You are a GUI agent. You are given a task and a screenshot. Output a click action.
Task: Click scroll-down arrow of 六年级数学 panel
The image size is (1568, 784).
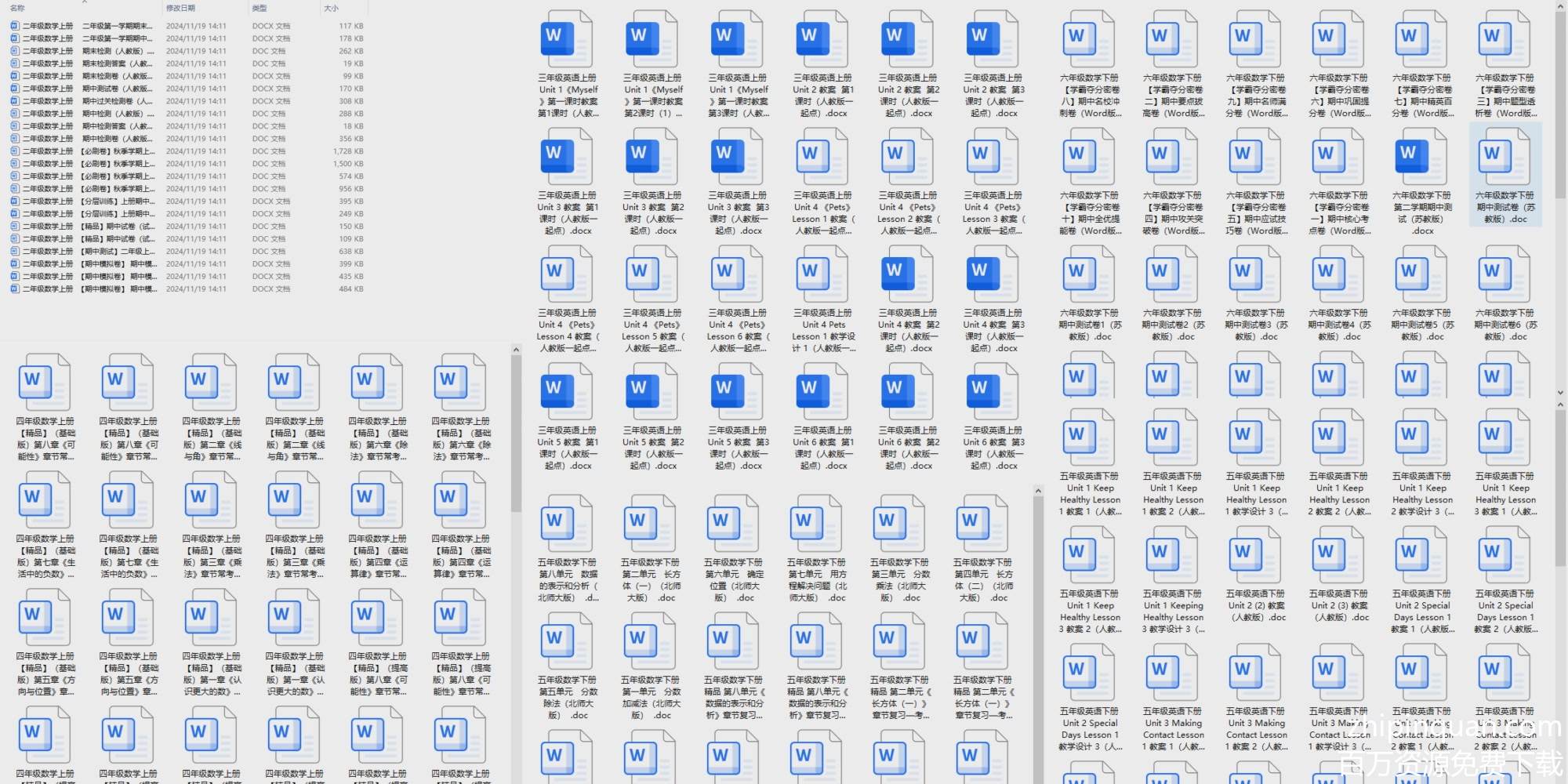(x=1560, y=393)
